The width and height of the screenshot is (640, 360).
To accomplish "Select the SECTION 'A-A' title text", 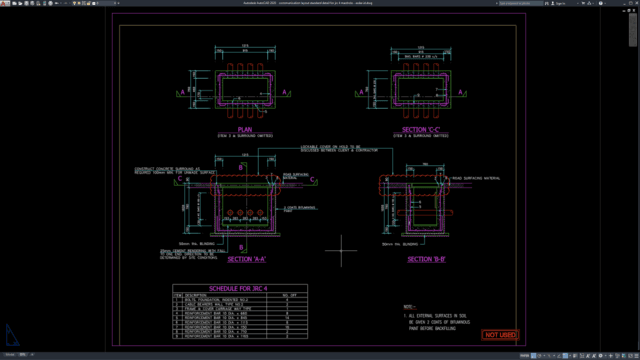I will pyautogui.click(x=247, y=259).
